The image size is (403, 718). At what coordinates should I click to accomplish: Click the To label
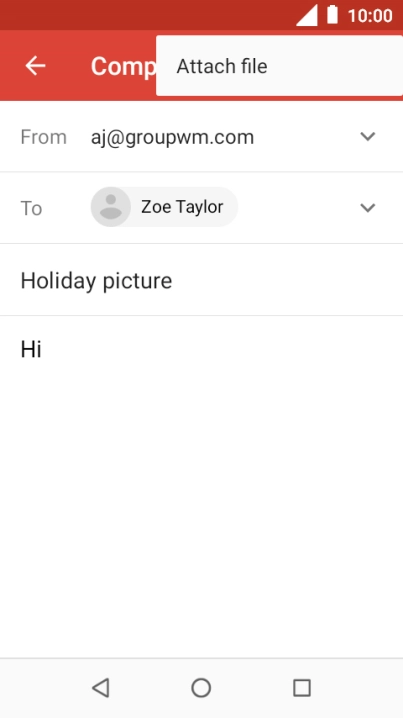pos(32,208)
